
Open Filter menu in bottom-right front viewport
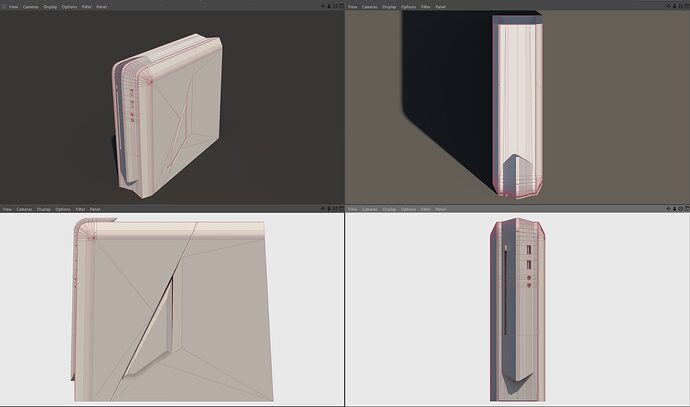click(426, 209)
